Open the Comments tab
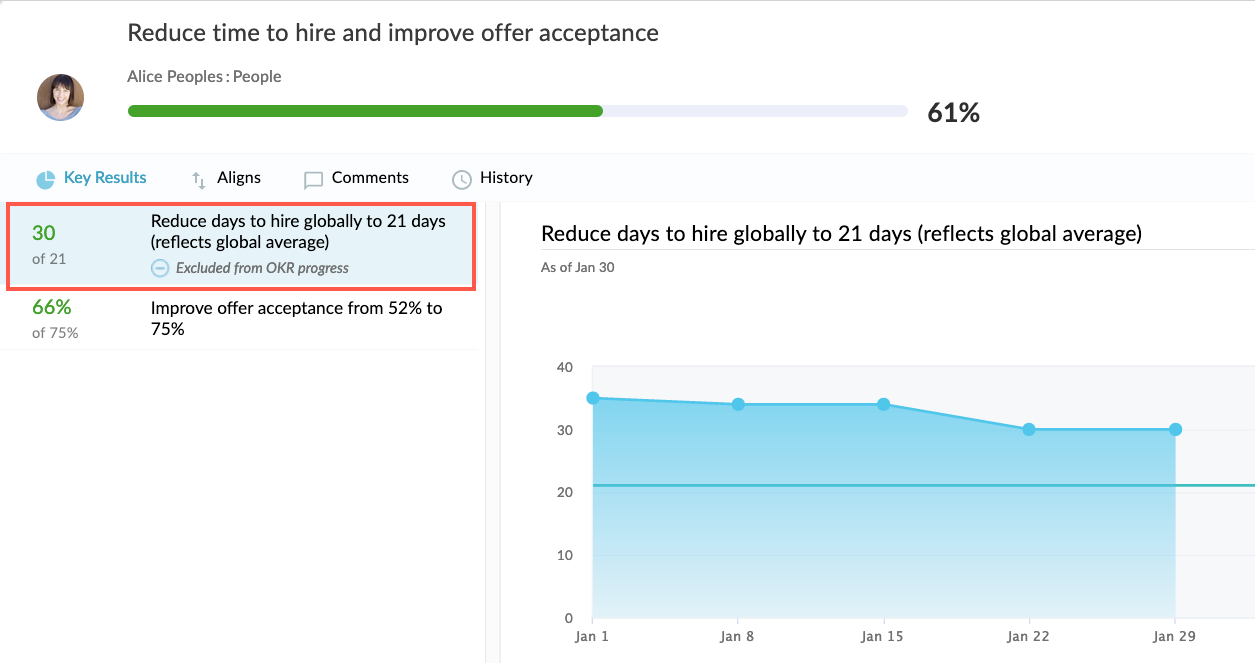 (356, 178)
